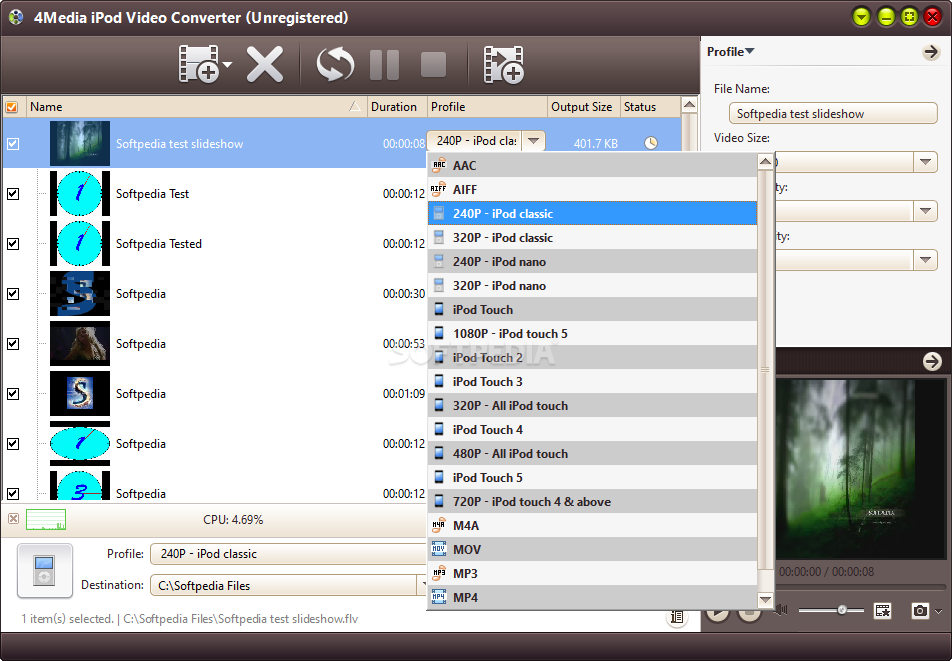Open the Destination path combo box
Image resolution: width=952 pixels, height=661 pixels.
pyautogui.click(x=288, y=585)
